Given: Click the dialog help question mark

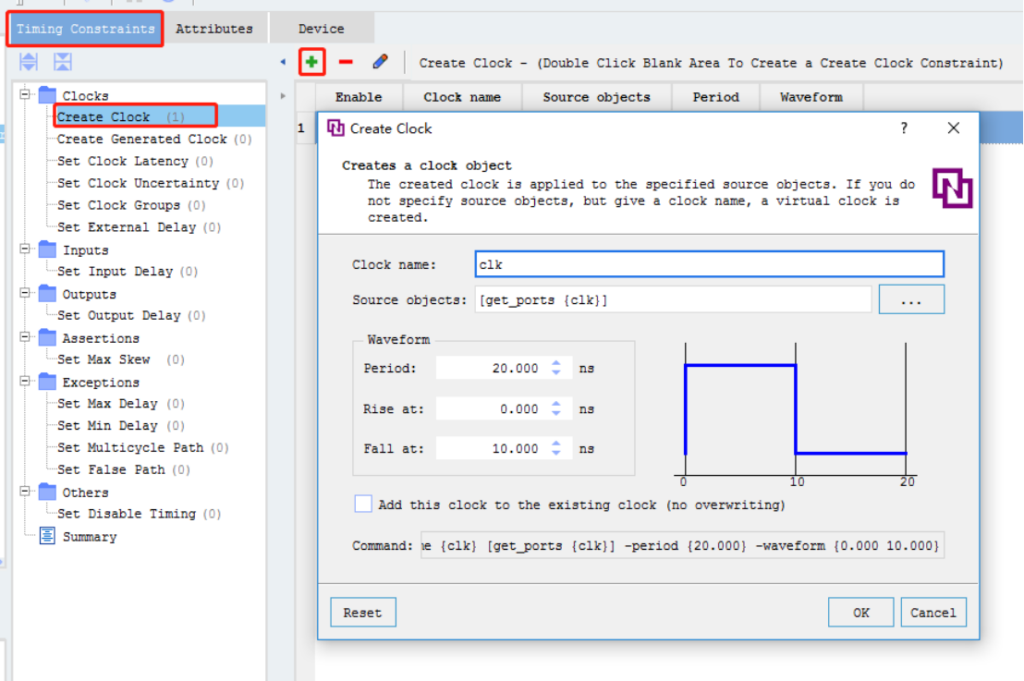Looking at the screenshot, I should click(904, 128).
